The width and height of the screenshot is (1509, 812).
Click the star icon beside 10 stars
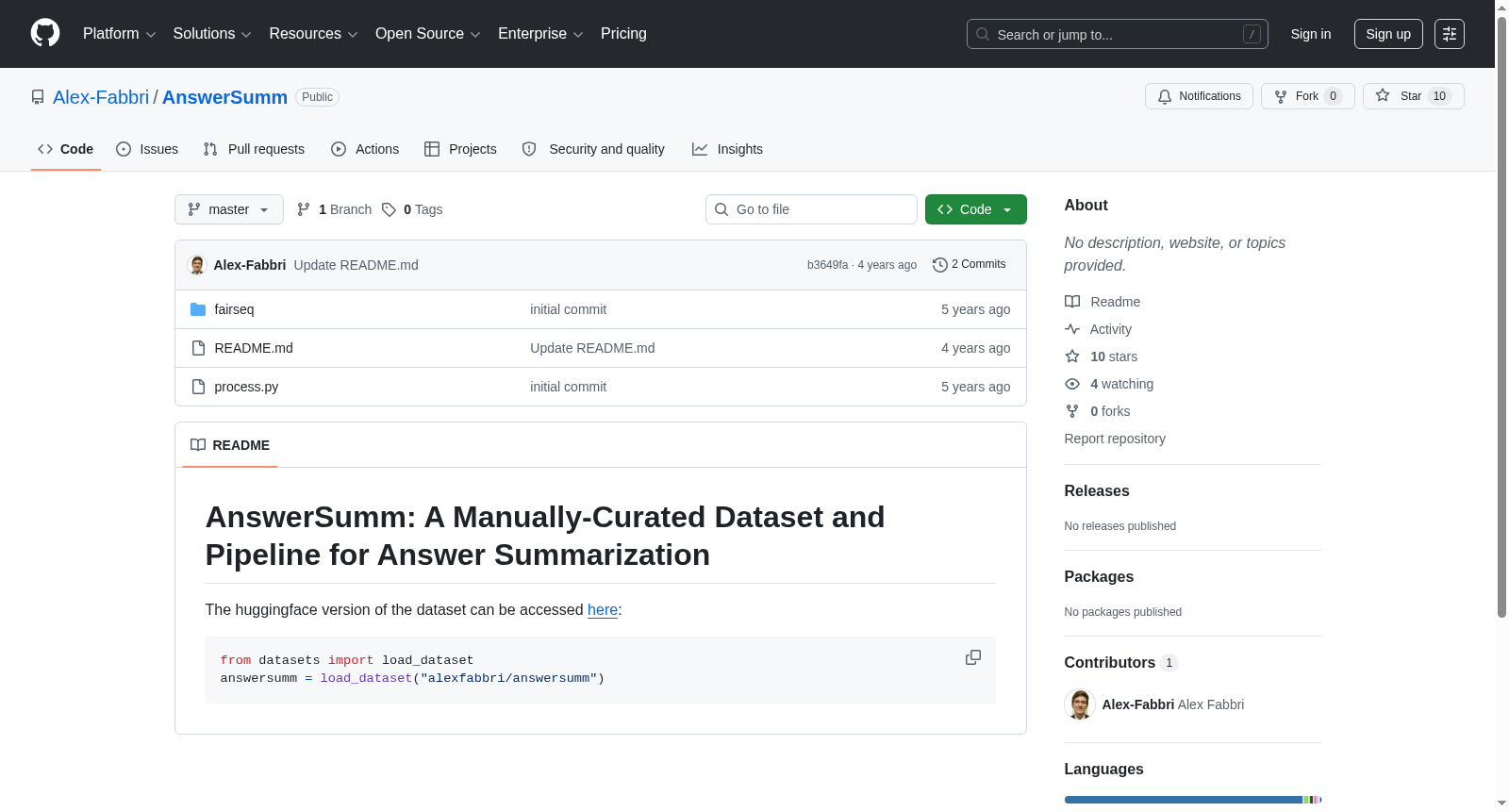1072,356
